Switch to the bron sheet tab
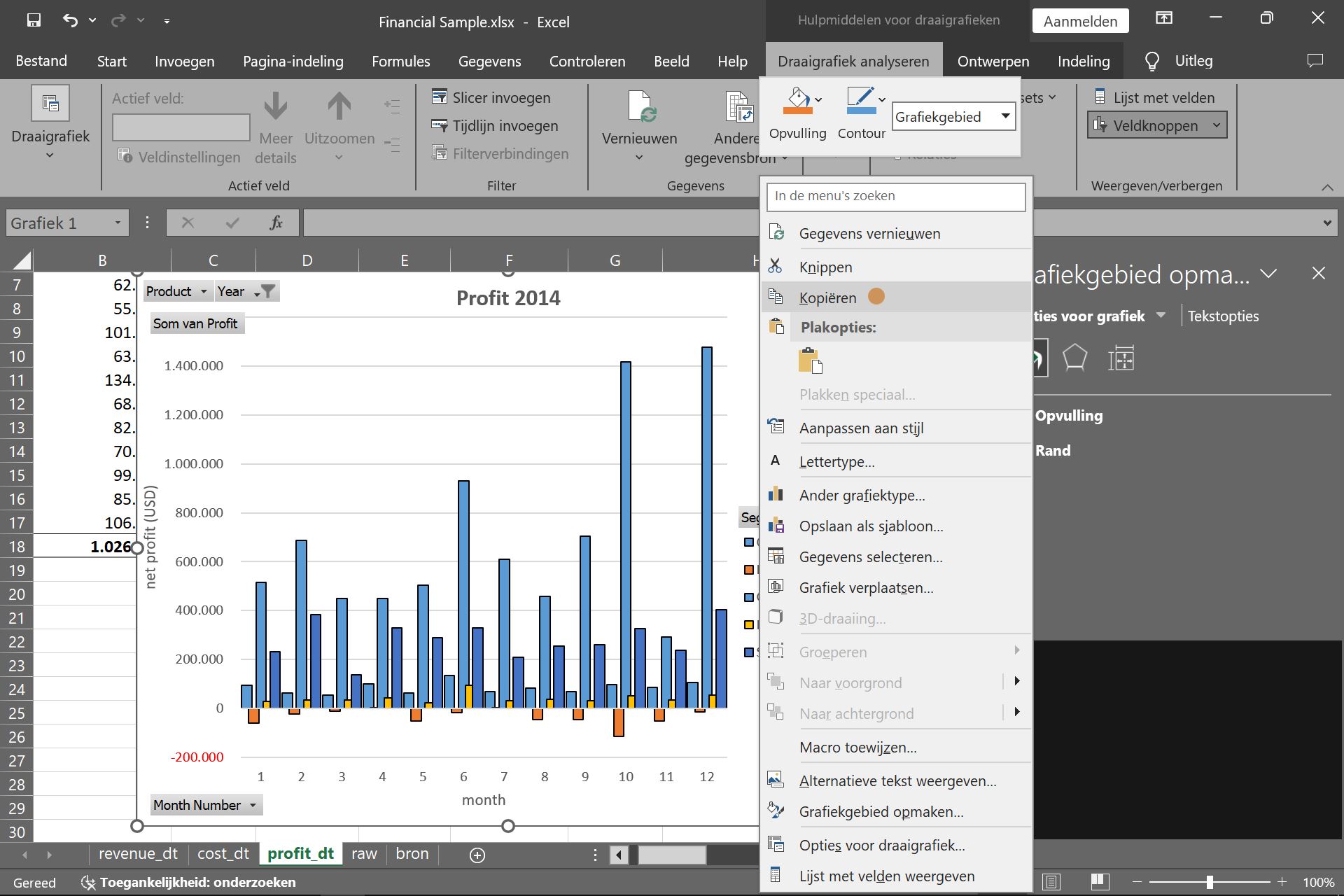The width and height of the screenshot is (1344, 896). point(412,854)
